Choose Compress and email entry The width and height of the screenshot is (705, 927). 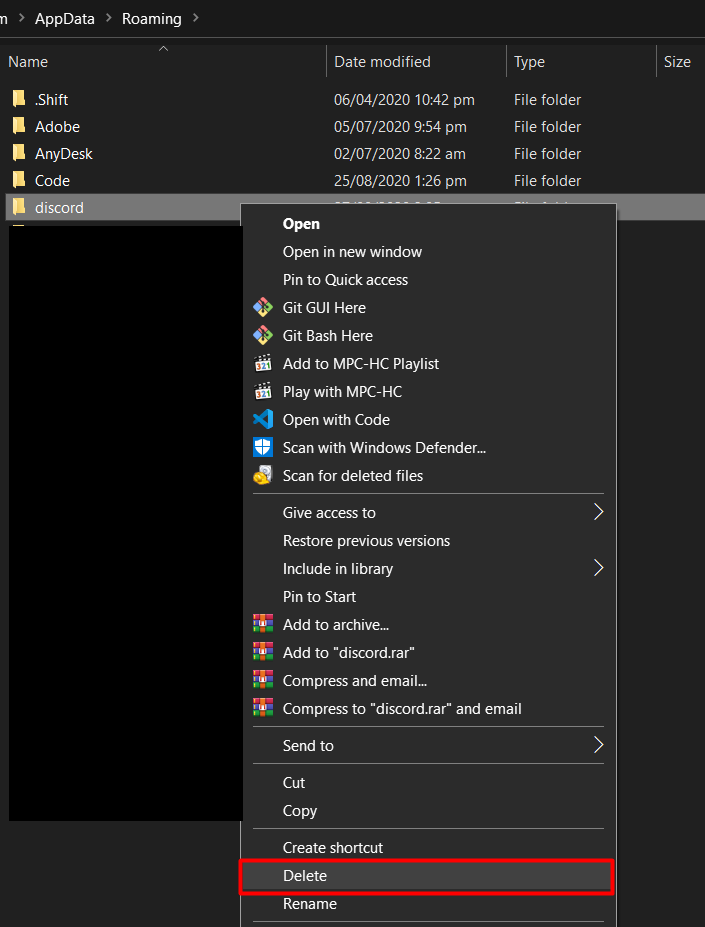click(428, 680)
